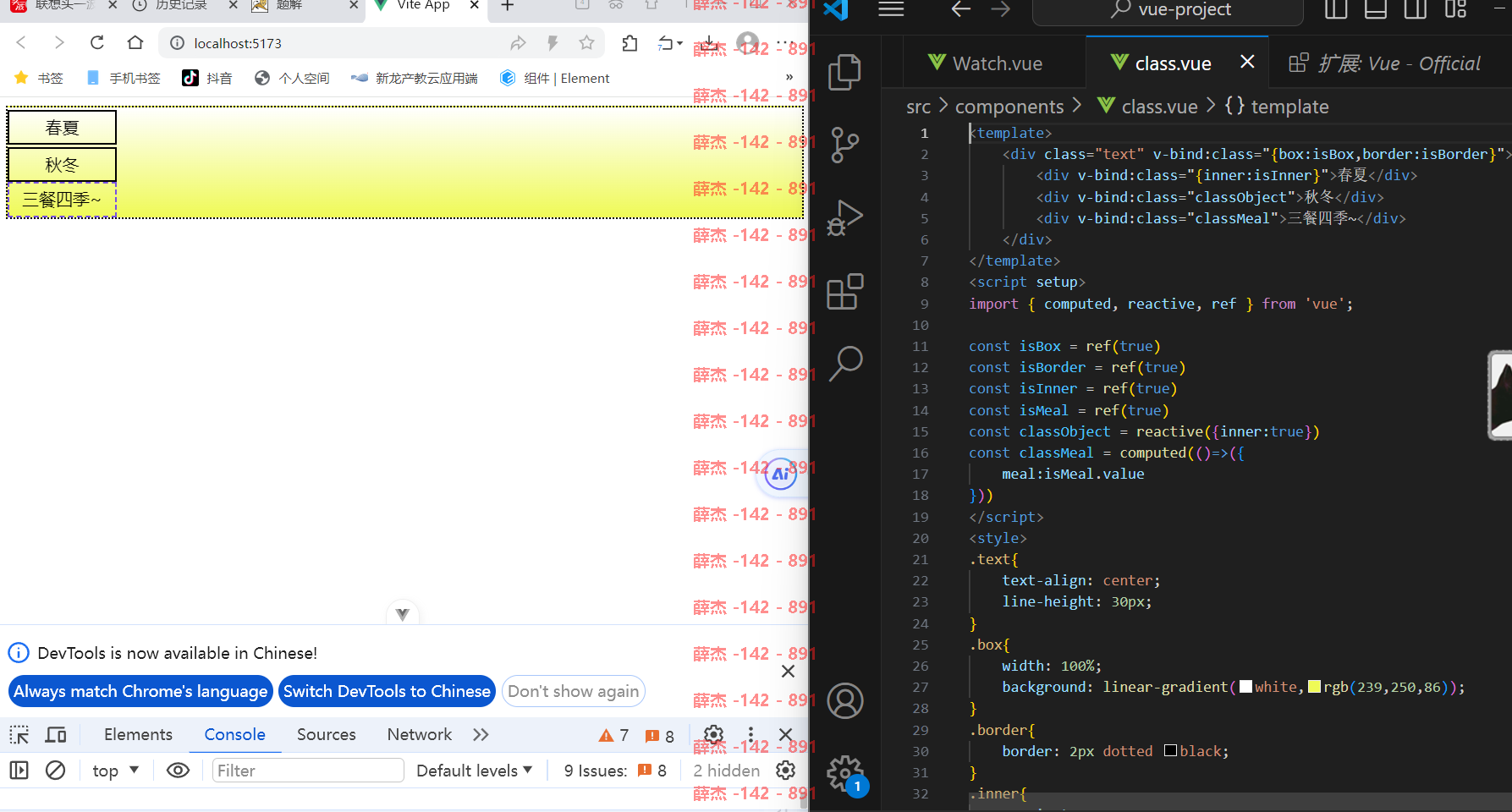Toggle the device toolbar in DevTools
This screenshot has width=1512, height=812.
pos(56,734)
